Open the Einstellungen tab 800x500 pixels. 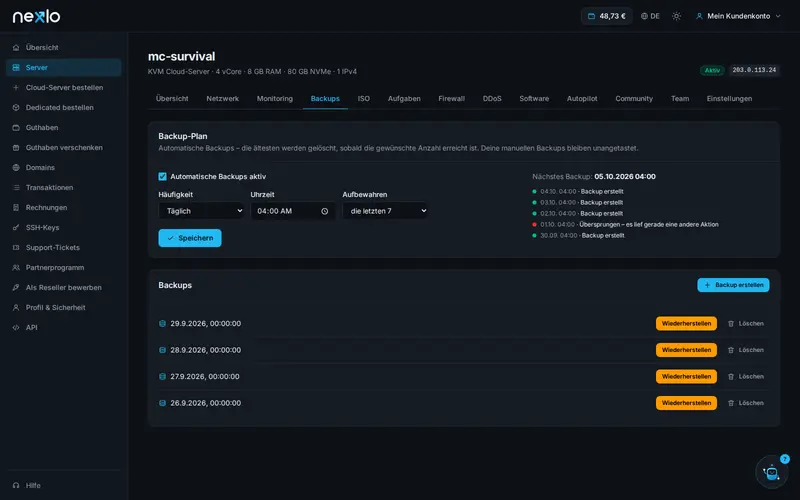(729, 98)
